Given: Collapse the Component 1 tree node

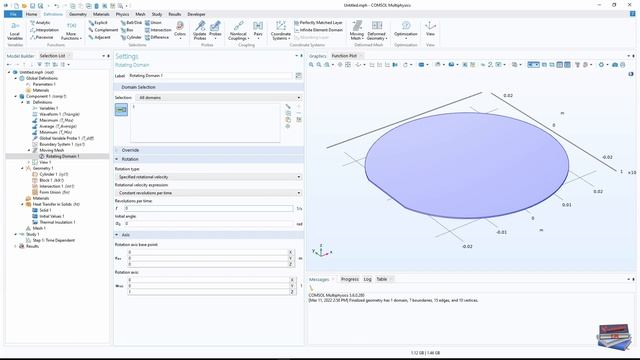Looking at the screenshot, I should (x=16, y=96).
